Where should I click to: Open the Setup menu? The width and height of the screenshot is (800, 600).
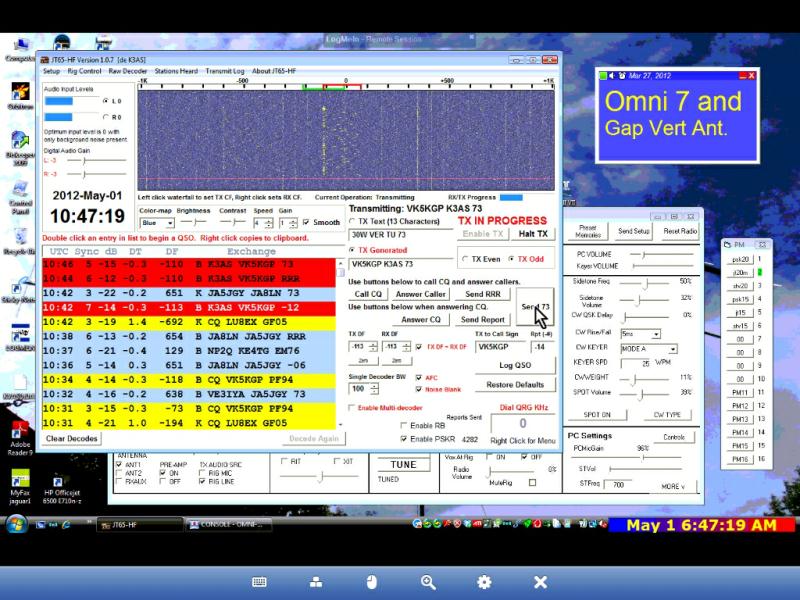click(52, 71)
